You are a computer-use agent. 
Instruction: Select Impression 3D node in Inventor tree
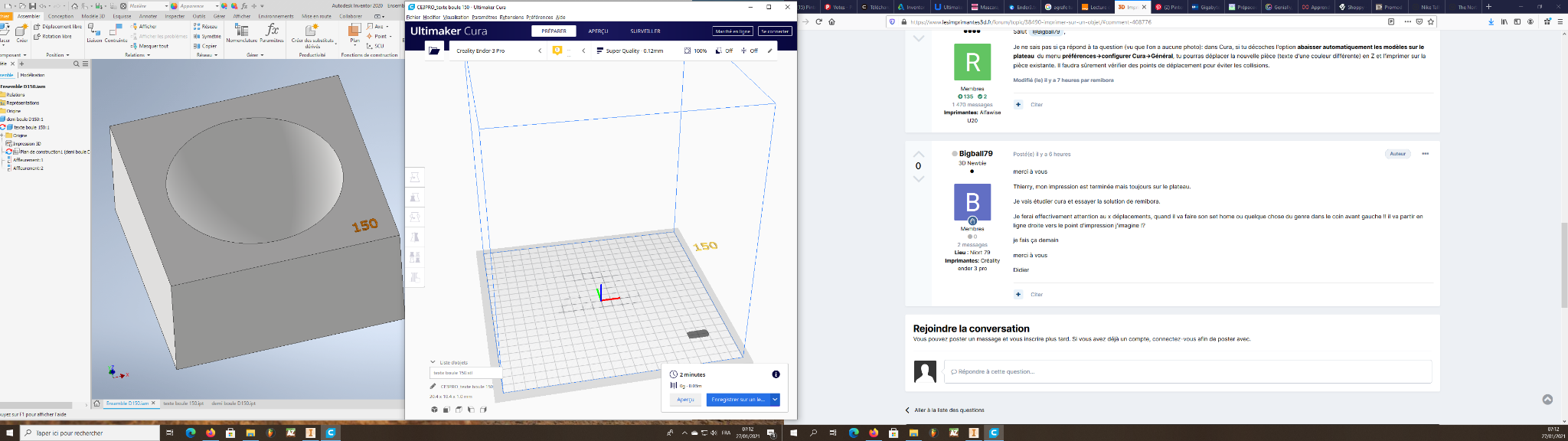(27, 144)
